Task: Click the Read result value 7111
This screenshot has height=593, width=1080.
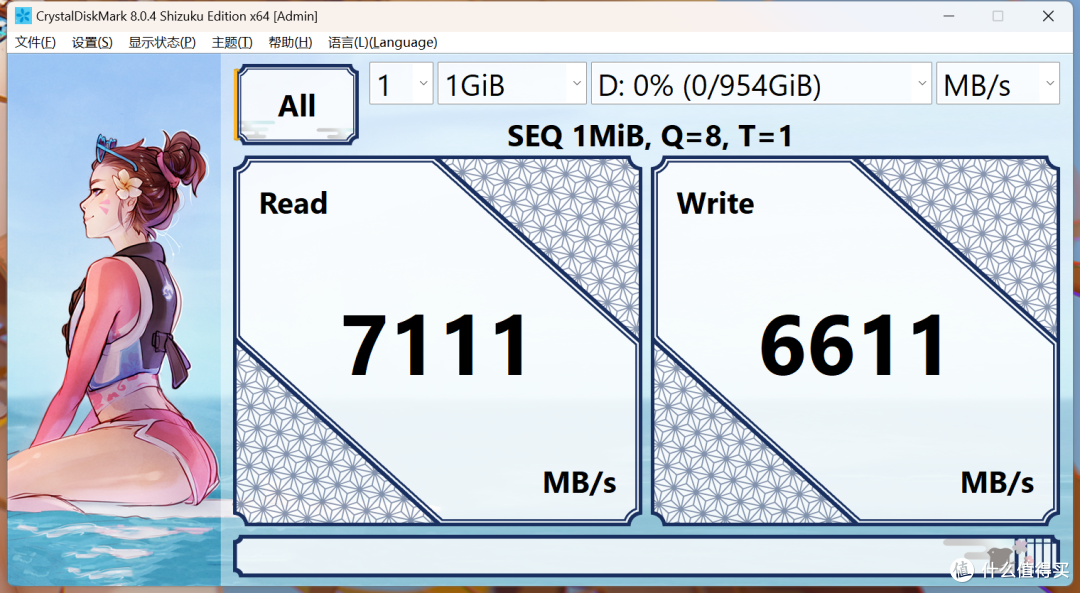Action: point(436,344)
